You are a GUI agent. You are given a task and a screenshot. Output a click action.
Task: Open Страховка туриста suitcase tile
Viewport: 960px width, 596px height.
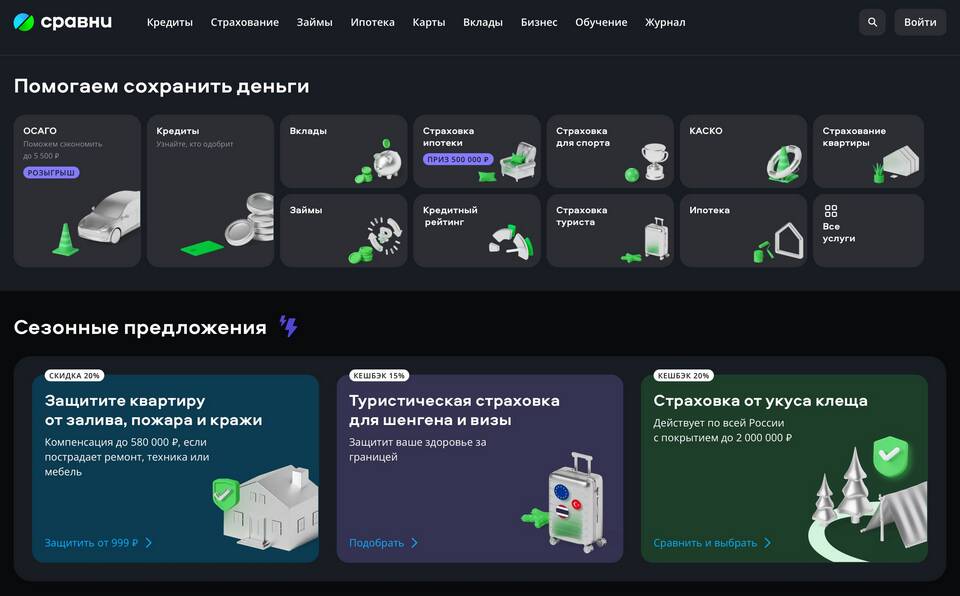pos(609,230)
